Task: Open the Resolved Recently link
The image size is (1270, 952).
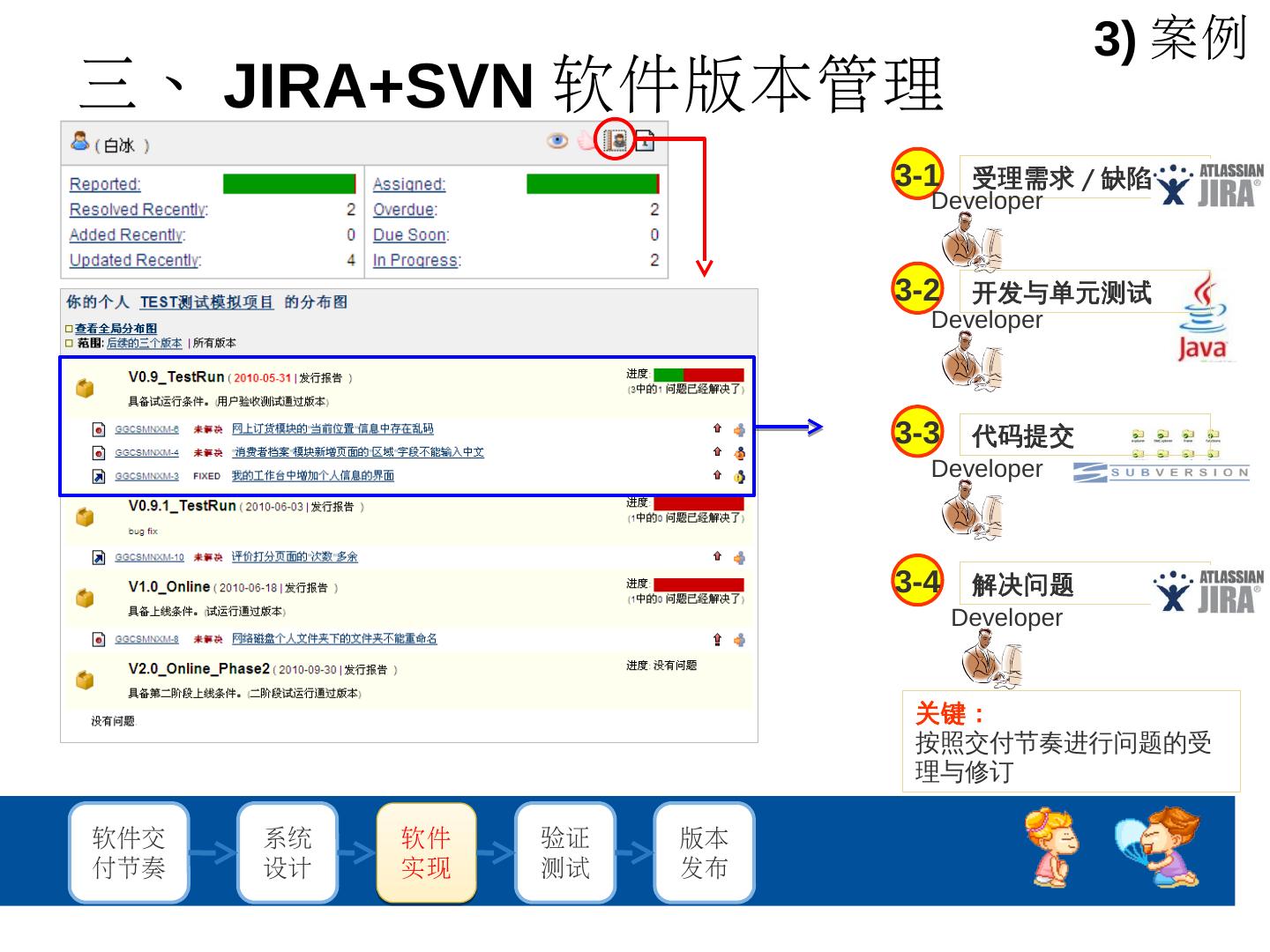Action: click(138, 210)
